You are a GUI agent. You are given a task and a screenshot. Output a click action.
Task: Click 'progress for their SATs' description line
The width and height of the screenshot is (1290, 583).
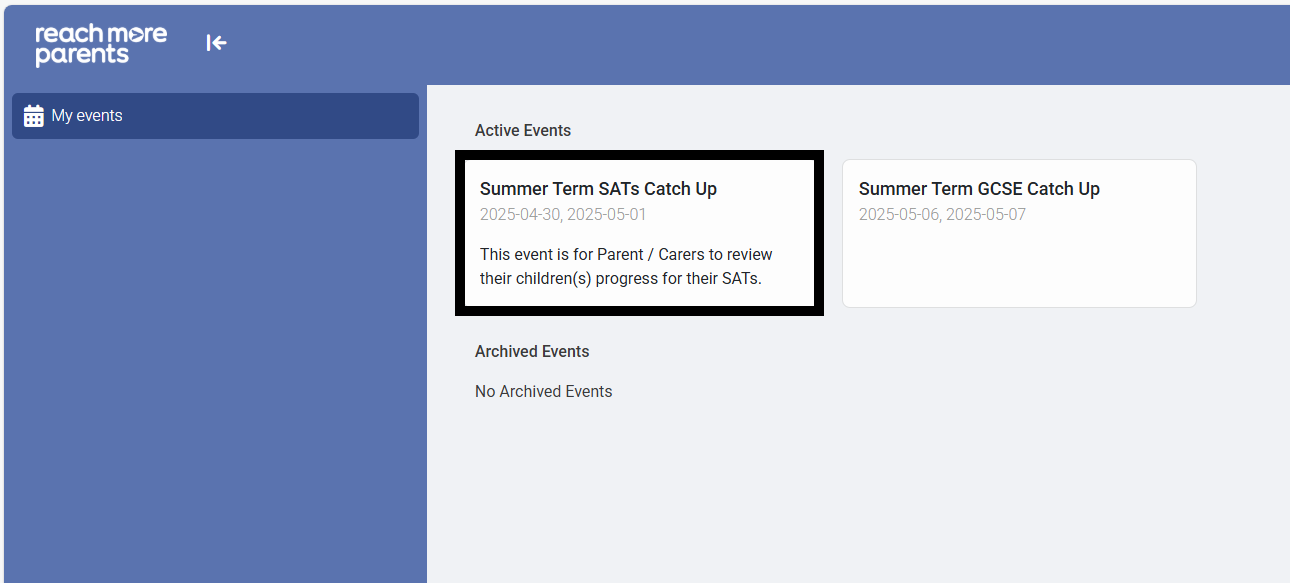(x=621, y=279)
